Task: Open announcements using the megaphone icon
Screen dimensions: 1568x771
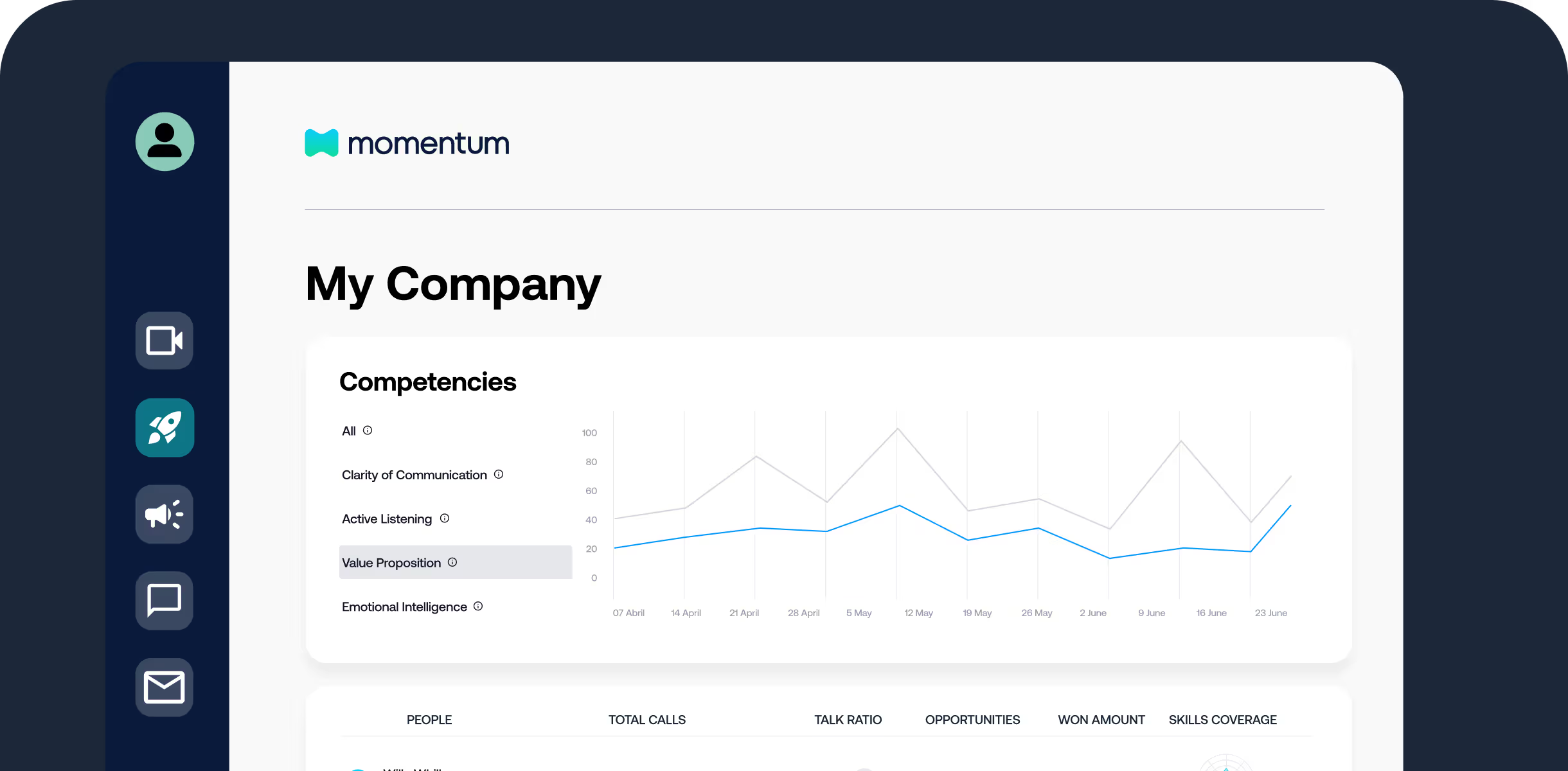Action: (165, 514)
